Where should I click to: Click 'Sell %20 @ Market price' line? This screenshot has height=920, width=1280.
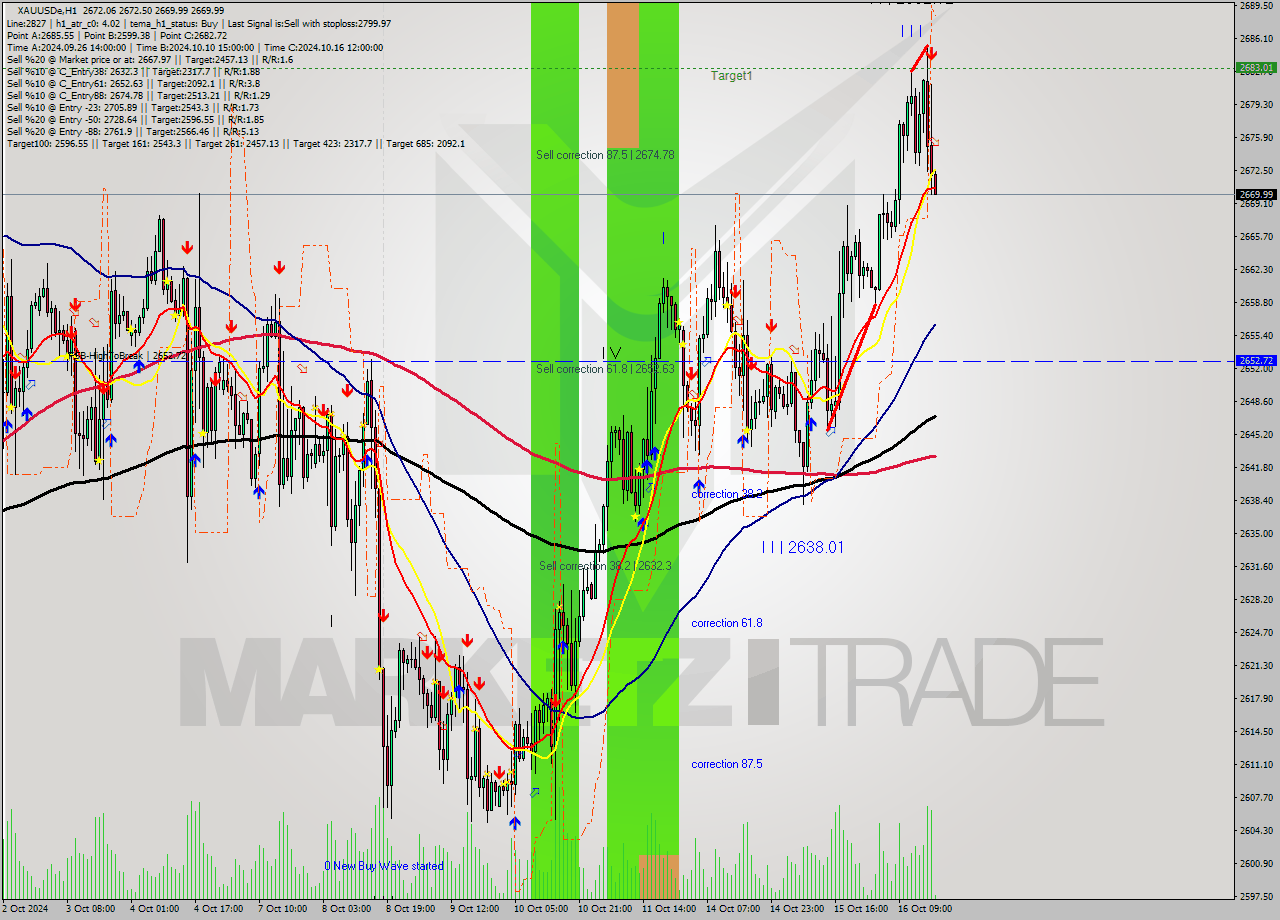pyautogui.click(x=150, y=59)
